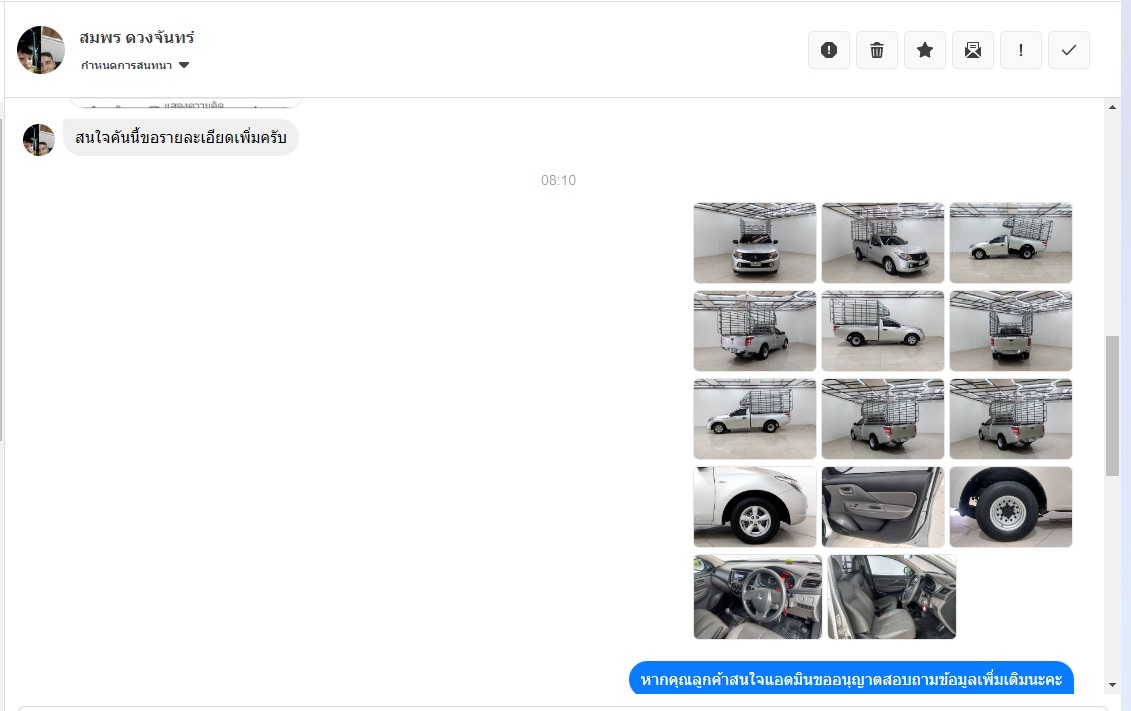The width and height of the screenshot is (1131, 711).
Task: View the alloy front wheel close-up photo
Action: coord(755,507)
